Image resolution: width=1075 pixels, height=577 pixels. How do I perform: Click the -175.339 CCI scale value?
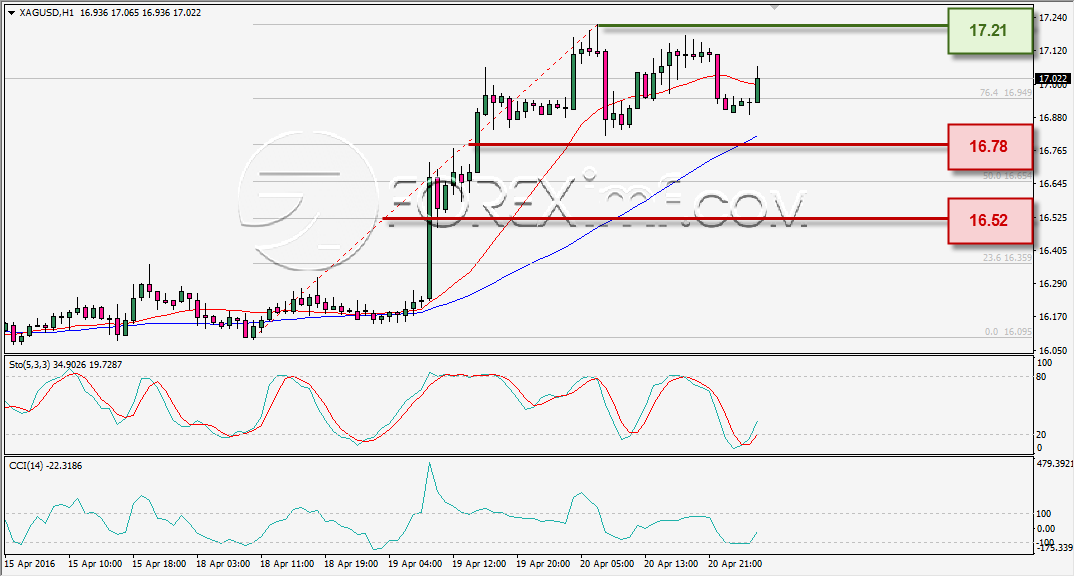1054,548
